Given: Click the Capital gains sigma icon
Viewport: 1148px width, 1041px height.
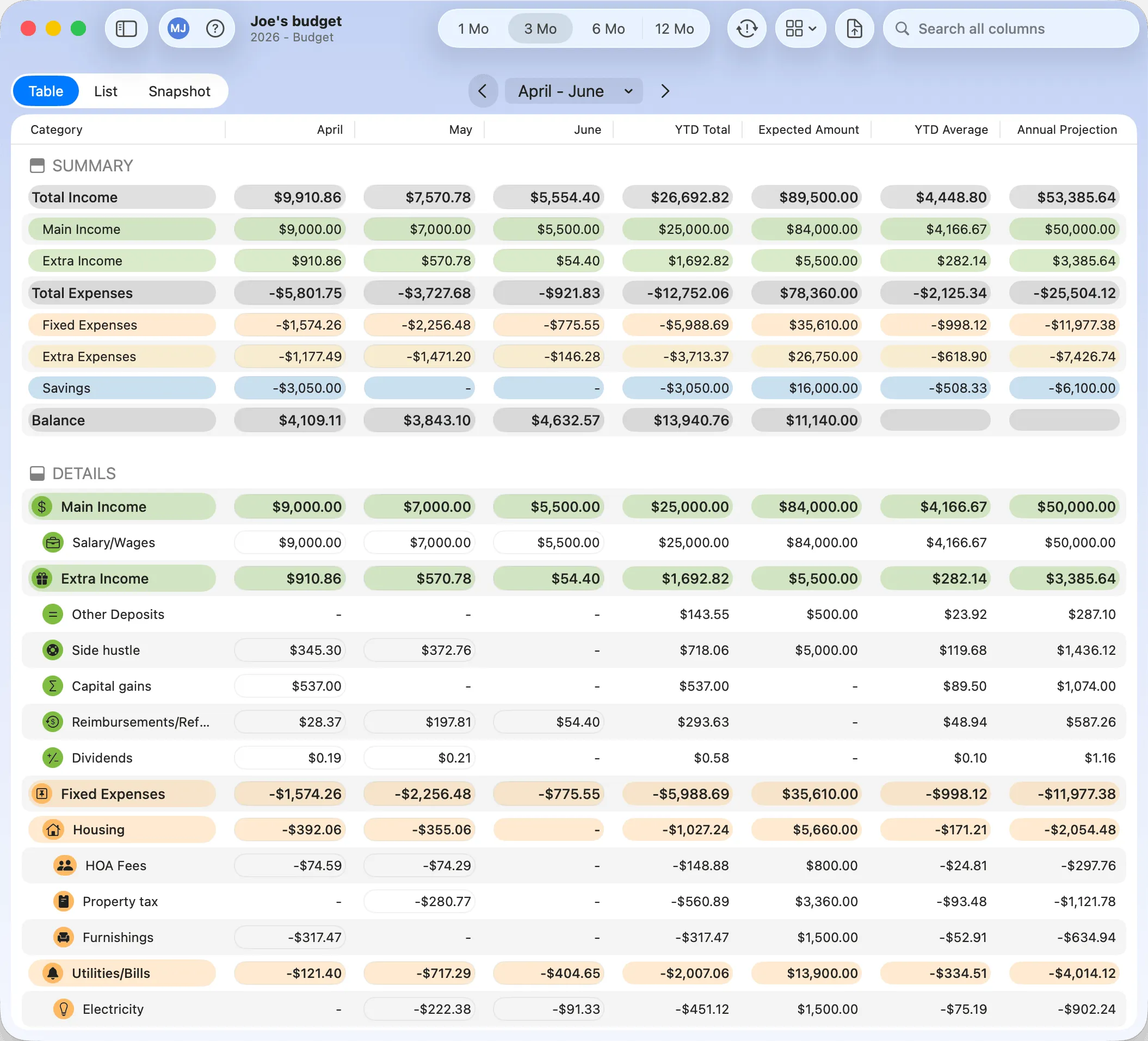Looking at the screenshot, I should [53, 686].
